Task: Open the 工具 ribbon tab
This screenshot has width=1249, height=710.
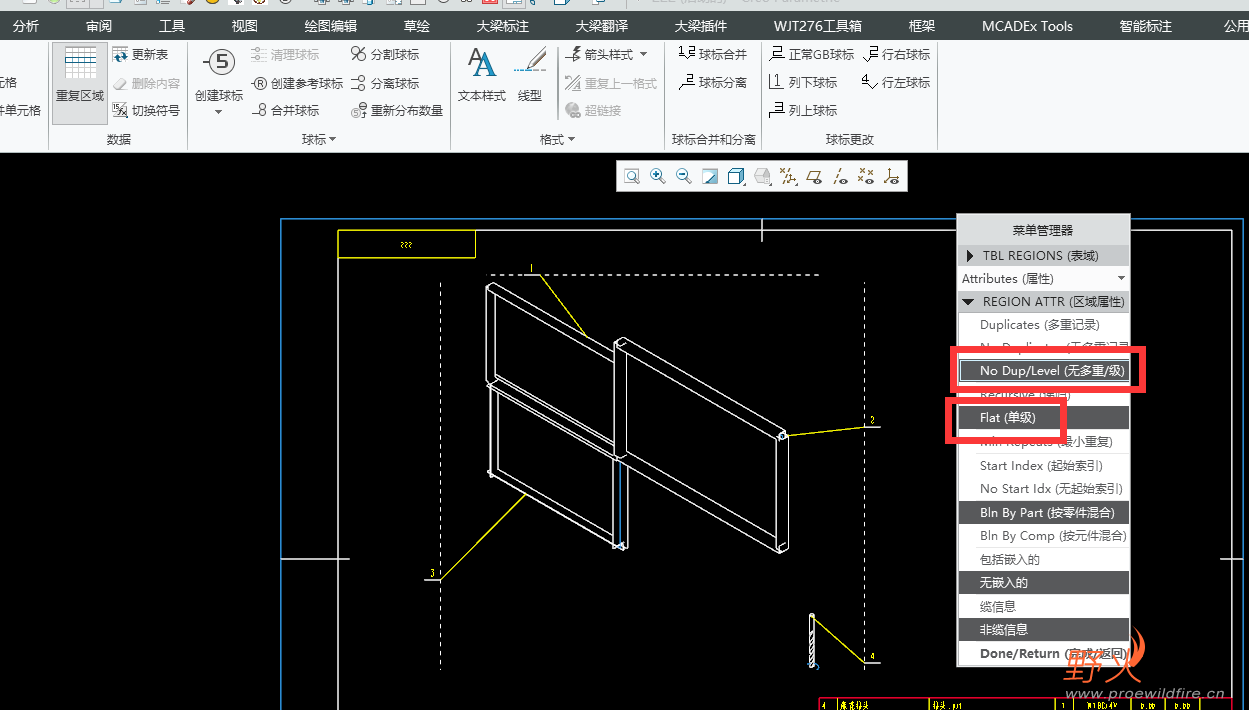Action: pyautogui.click(x=172, y=26)
